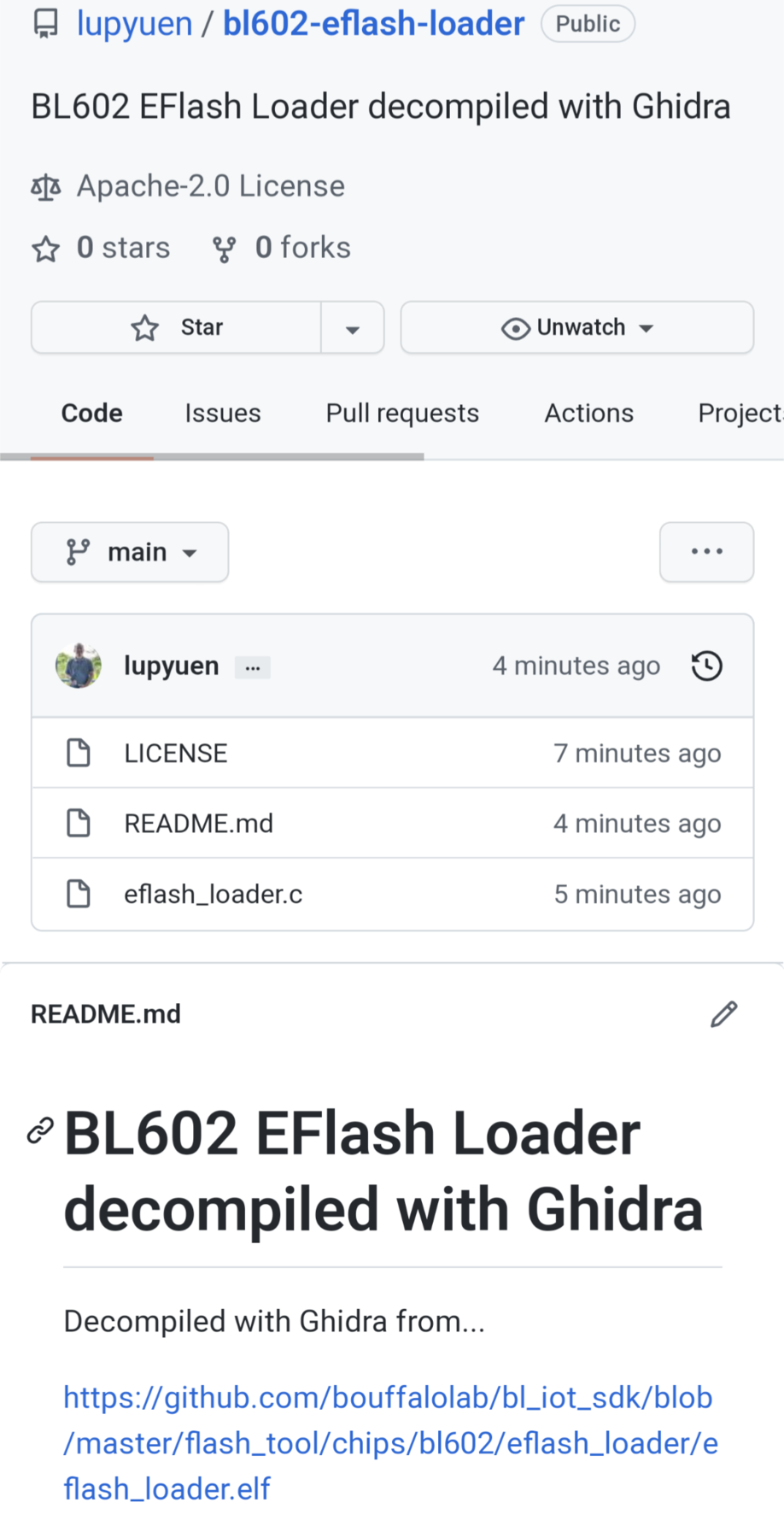Open the bl602-eflash-loader repository link

coord(373,24)
